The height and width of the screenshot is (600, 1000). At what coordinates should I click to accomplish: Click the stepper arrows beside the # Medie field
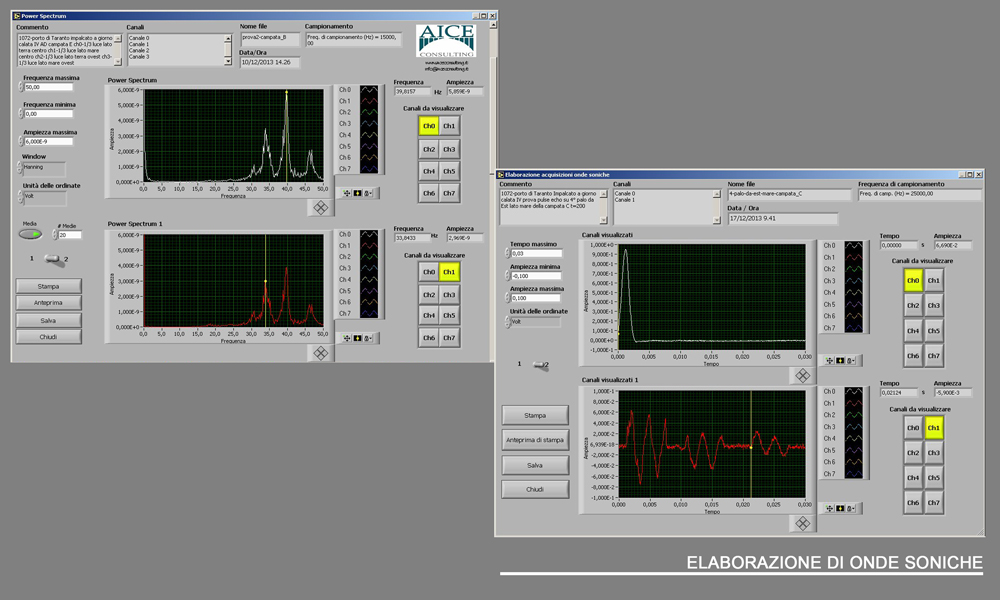pyautogui.click(x=54, y=235)
